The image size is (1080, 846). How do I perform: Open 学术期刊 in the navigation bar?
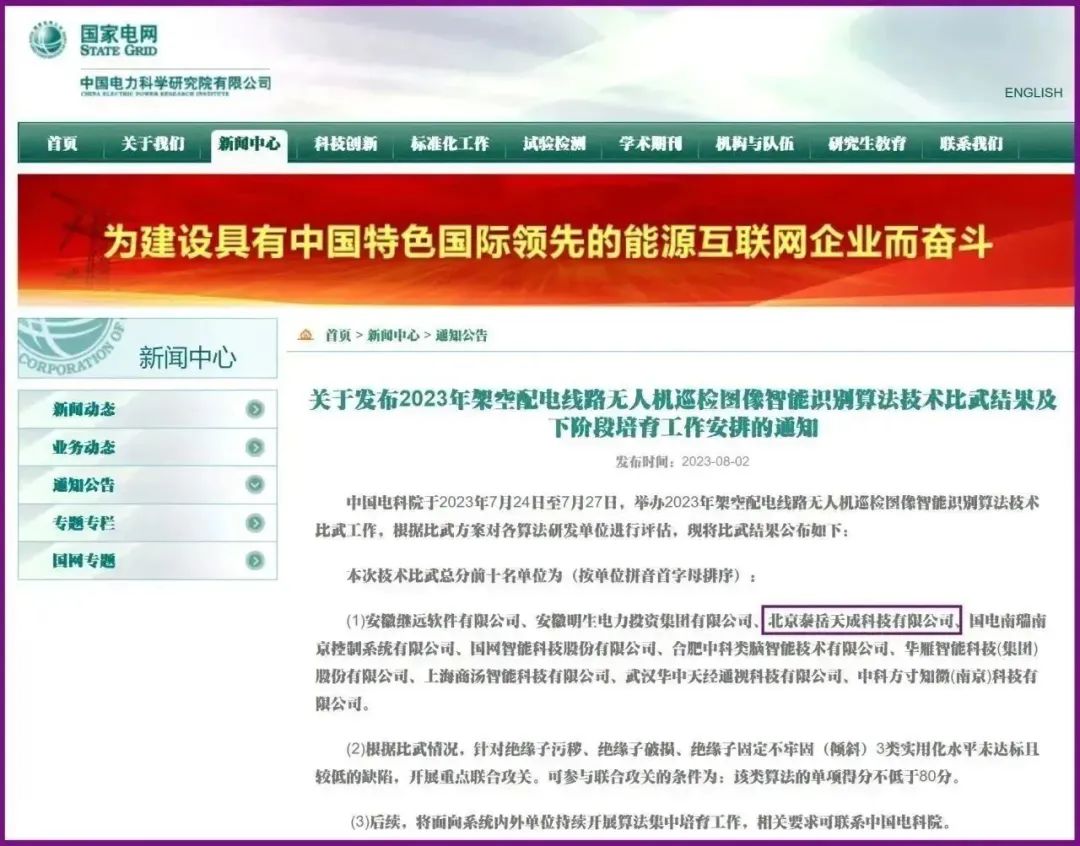pos(650,144)
